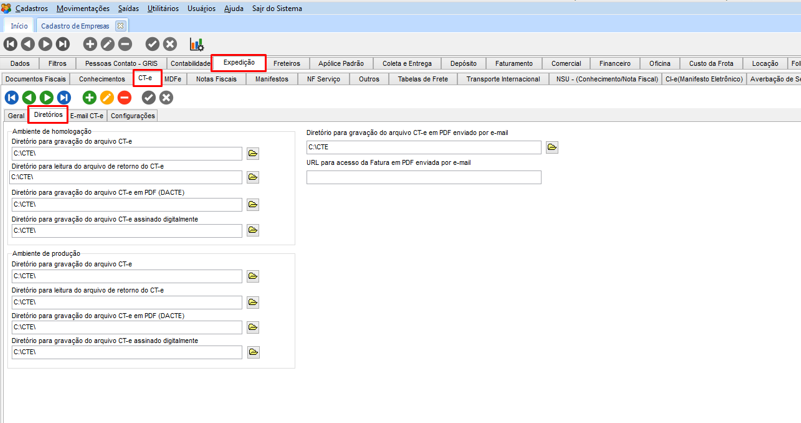The width and height of the screenshot is (801, 423).
Task: Open the Usuários menu
Action: click(201, 8)
